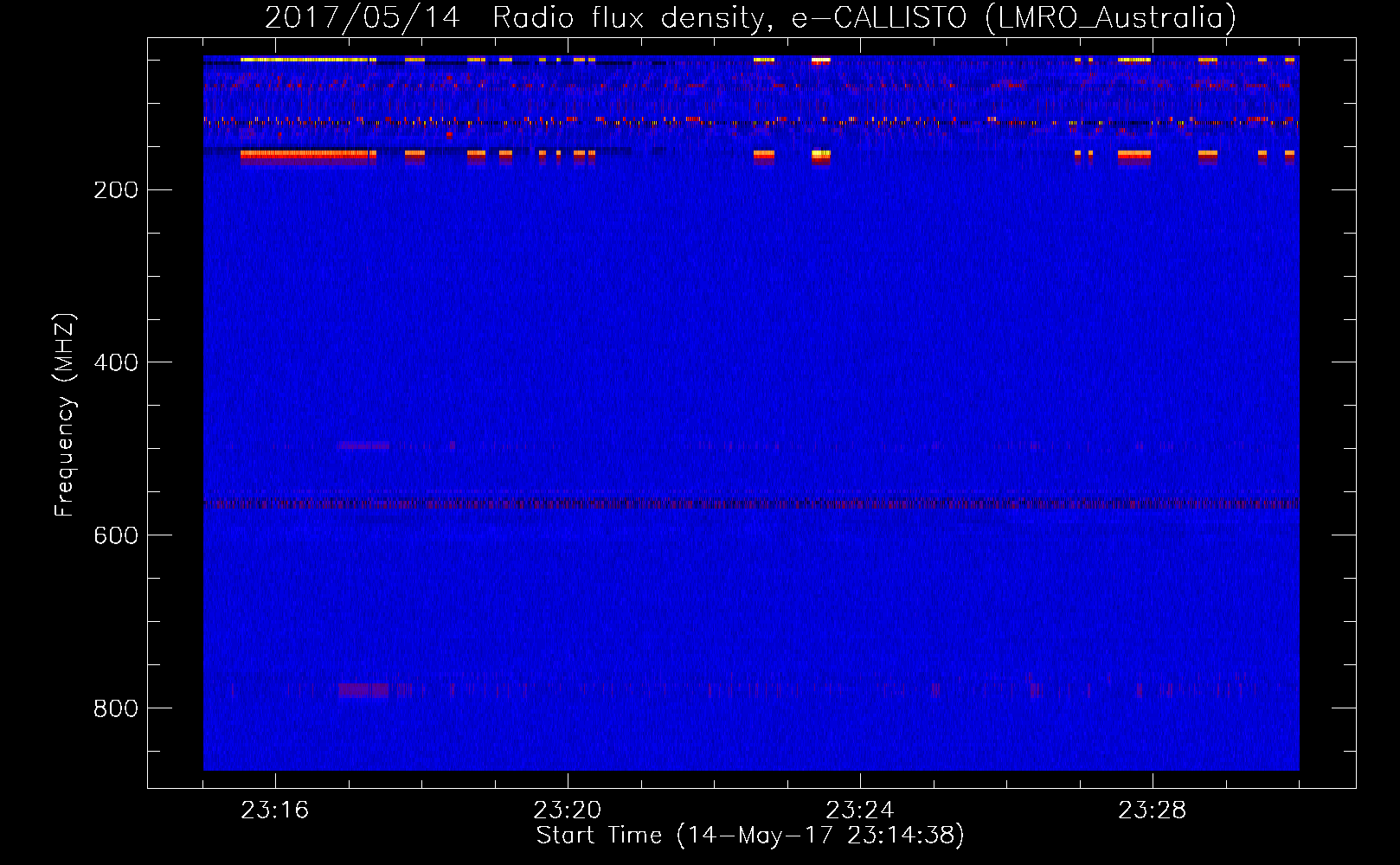Click the 23:24 time tick label
The width and height of the screenshot is (1400, 865).
(x=860, y=811)
